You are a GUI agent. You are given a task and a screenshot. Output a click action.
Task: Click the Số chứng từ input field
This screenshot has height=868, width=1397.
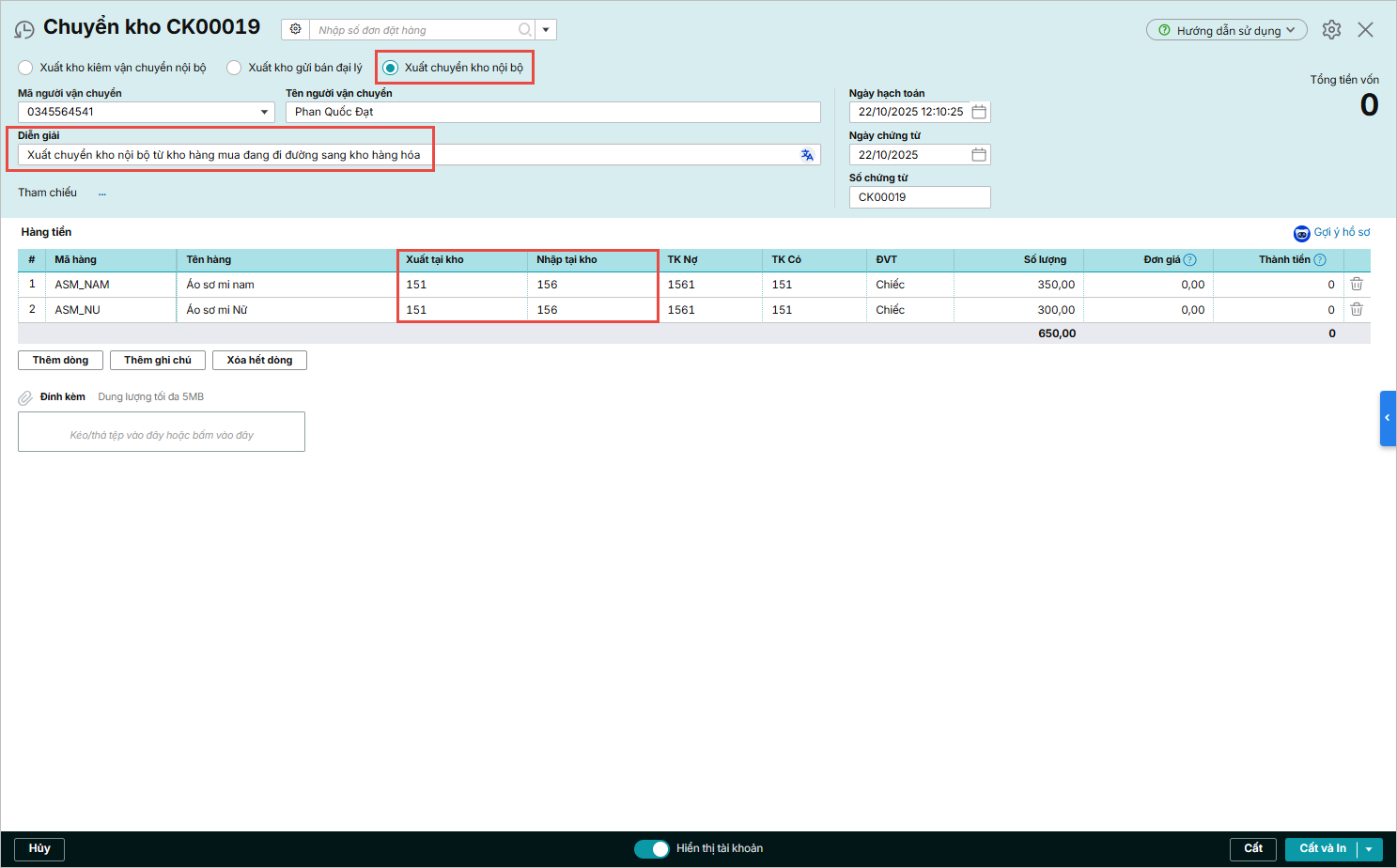pos(919,197)
